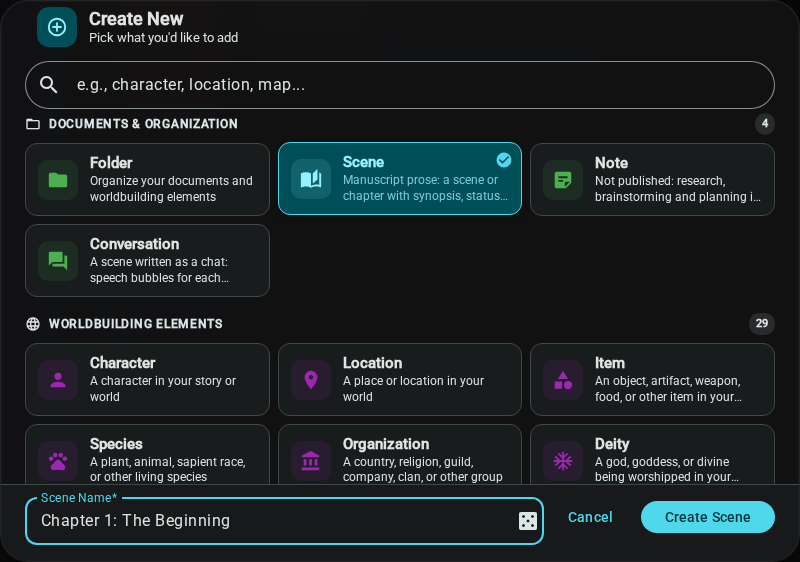Click the Worldbuilding Elements section header
This screenshot has width=800, height=562.
point(136,324)
